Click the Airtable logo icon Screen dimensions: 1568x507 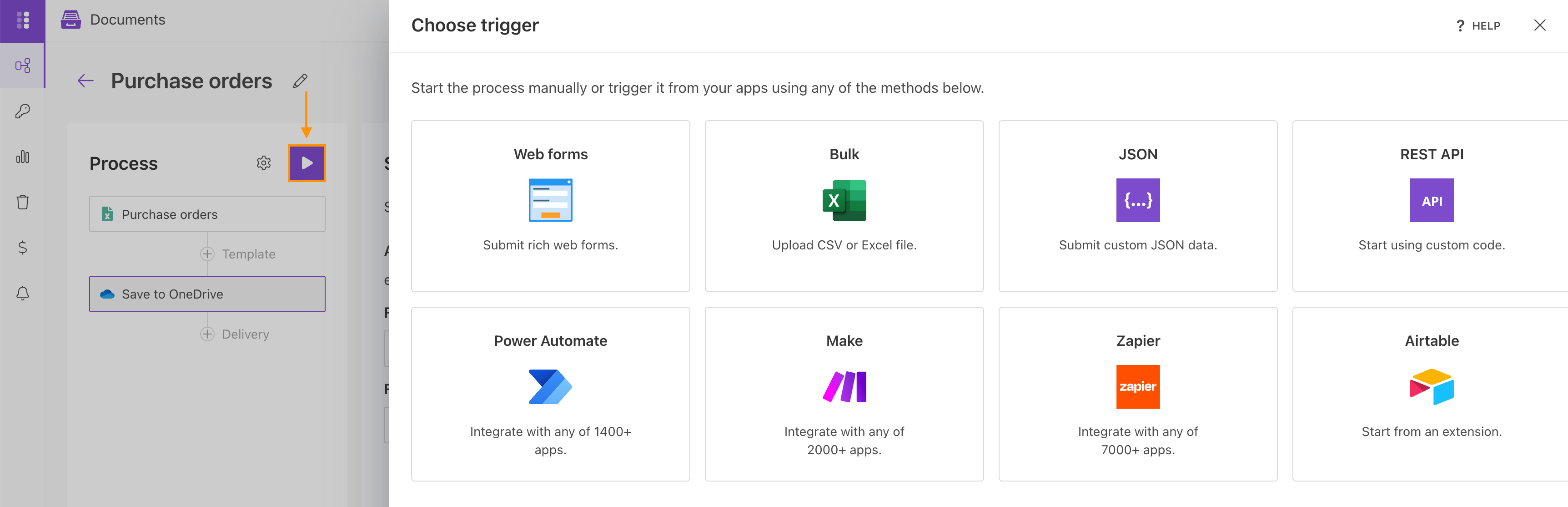click(1432, 386)
